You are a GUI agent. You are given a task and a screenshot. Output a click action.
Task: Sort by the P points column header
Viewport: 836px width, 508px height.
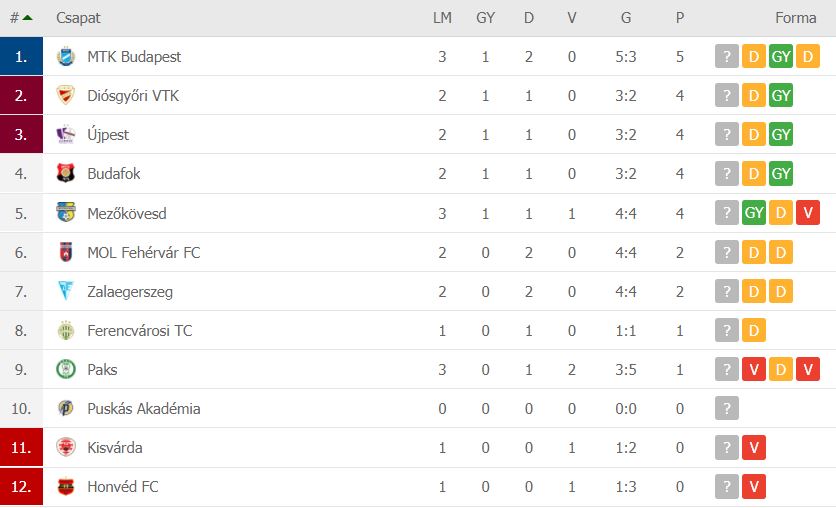[x=679, y=18]
